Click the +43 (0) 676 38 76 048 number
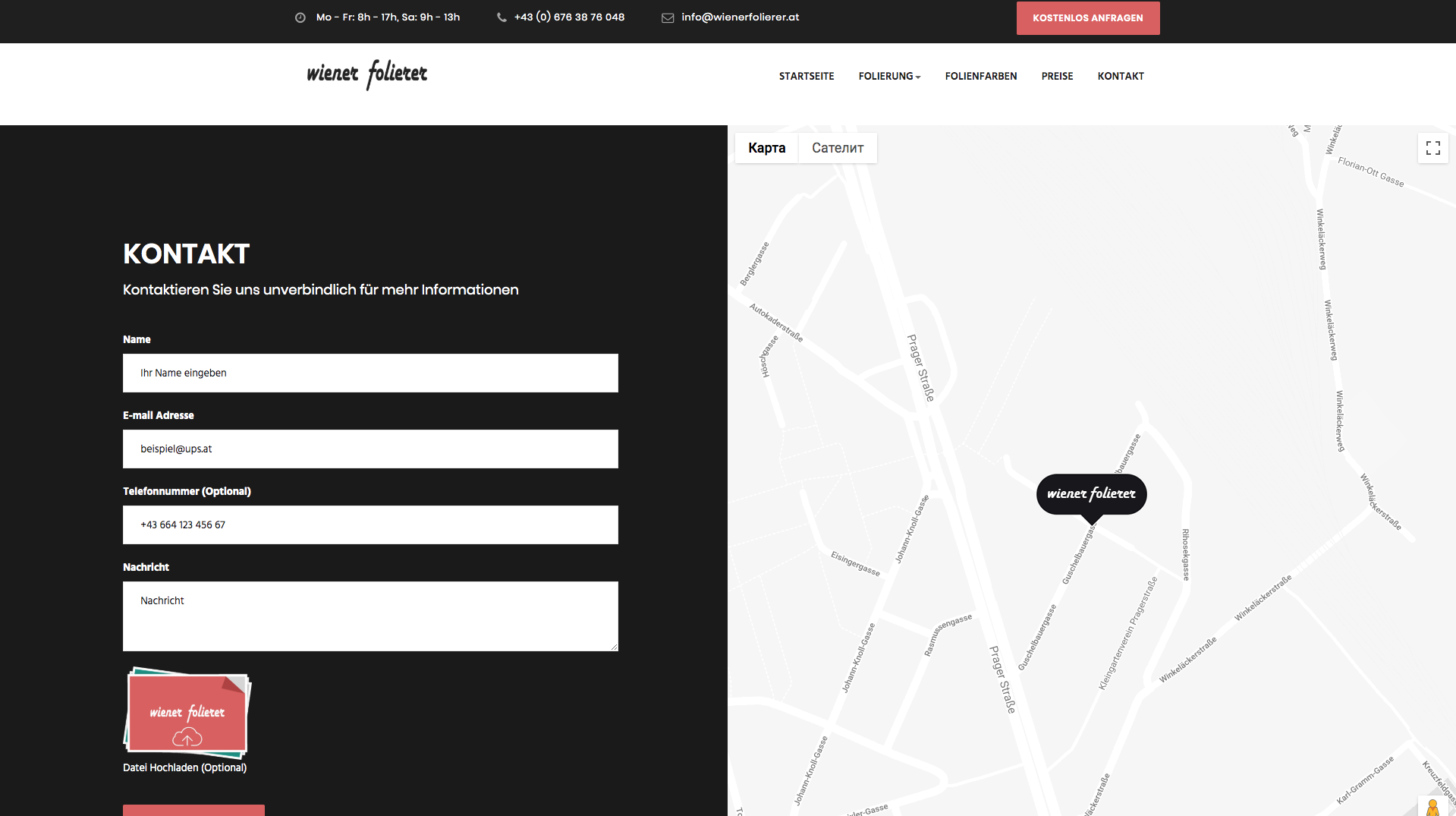Screen dimensions: 1456x816 pyautogui.click(x=569, y=17)
